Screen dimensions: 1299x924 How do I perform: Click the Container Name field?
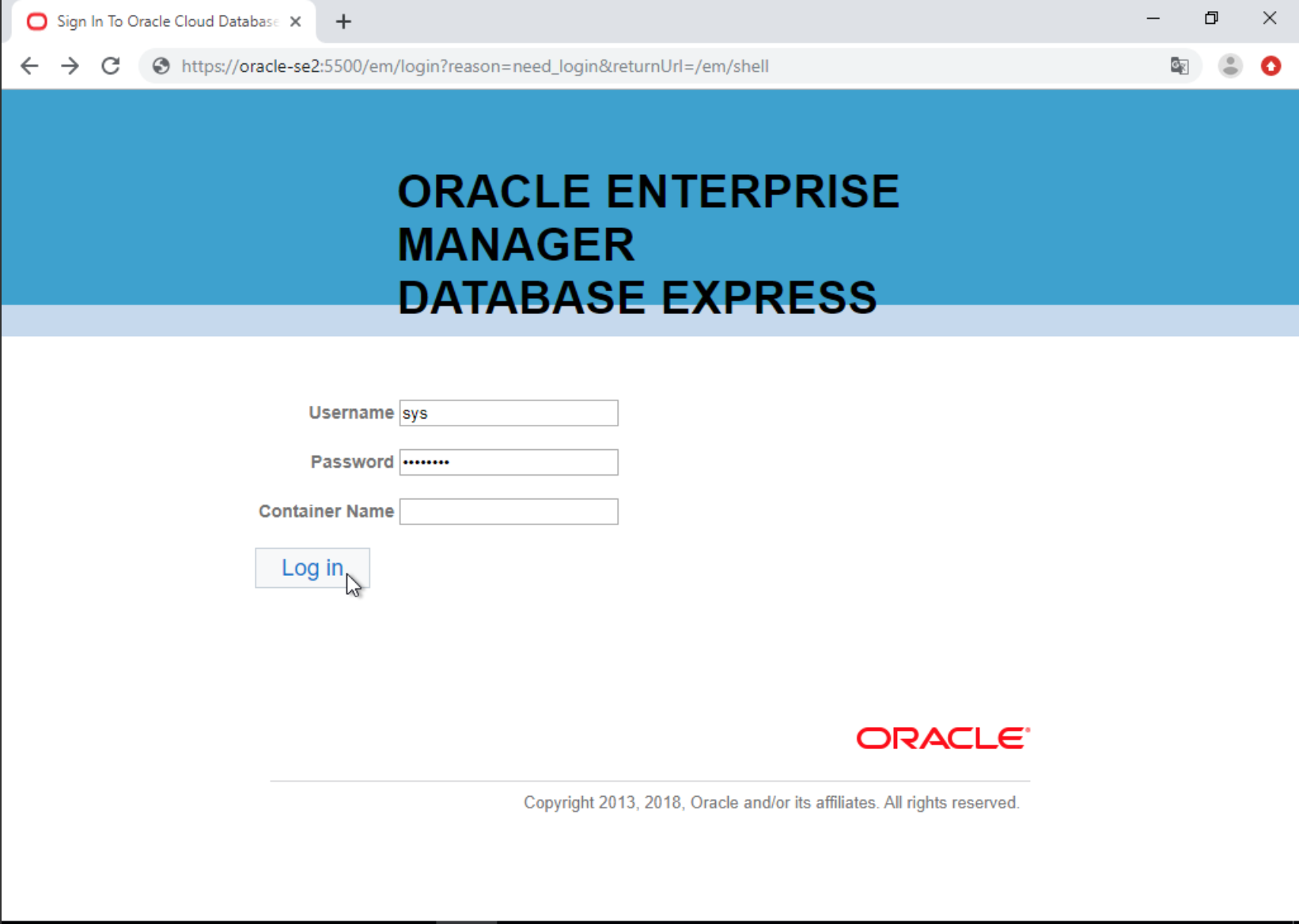click(509, 511)
